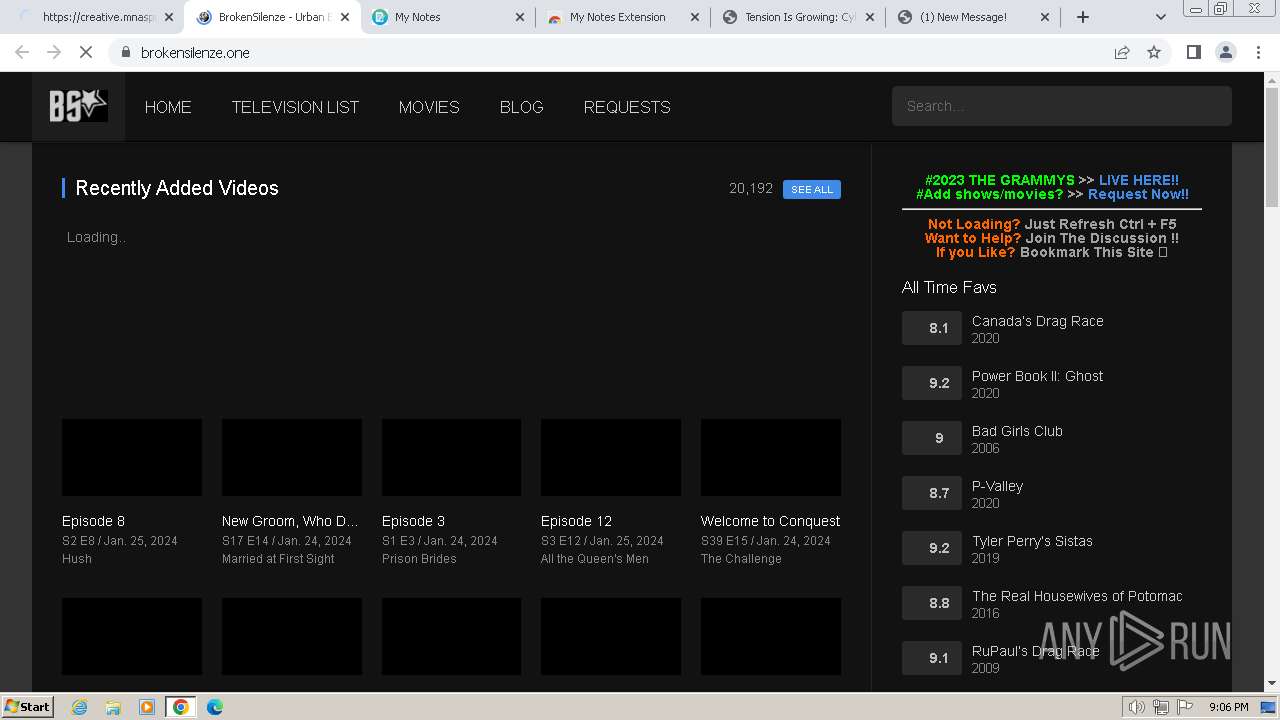
Task: Click the BS site logo
Action: pyautogui.click(x=78, y=106)
